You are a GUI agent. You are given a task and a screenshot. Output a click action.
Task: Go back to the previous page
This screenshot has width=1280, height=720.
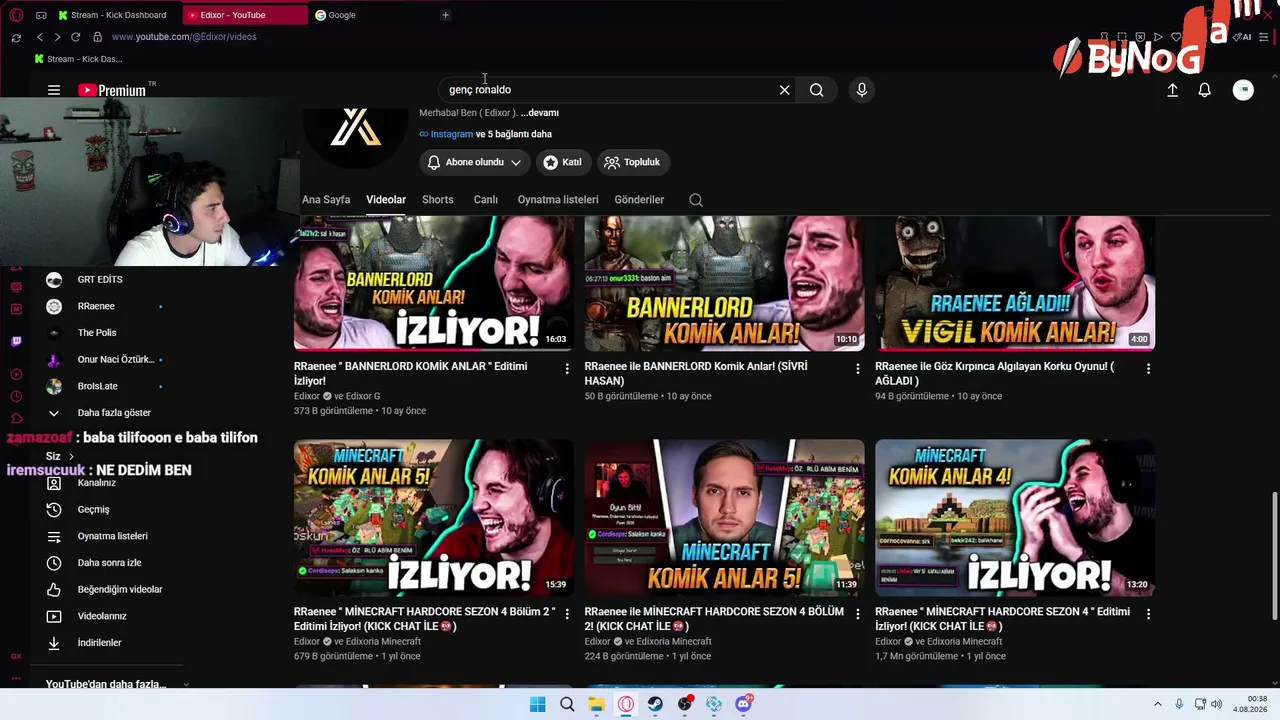pyautogui.click(x=40, y=37)
